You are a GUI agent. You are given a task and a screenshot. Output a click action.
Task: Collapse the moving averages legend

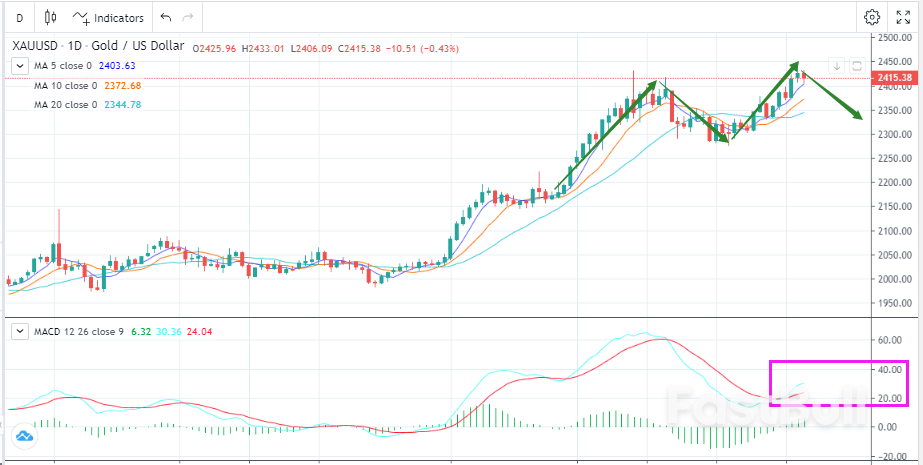point(21,66)
